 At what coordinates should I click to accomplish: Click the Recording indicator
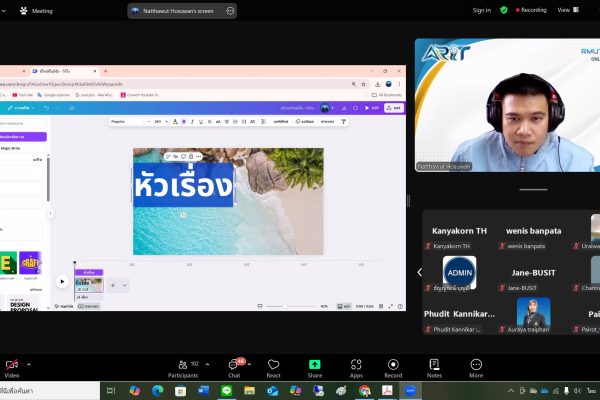click(x=531, y=10)
